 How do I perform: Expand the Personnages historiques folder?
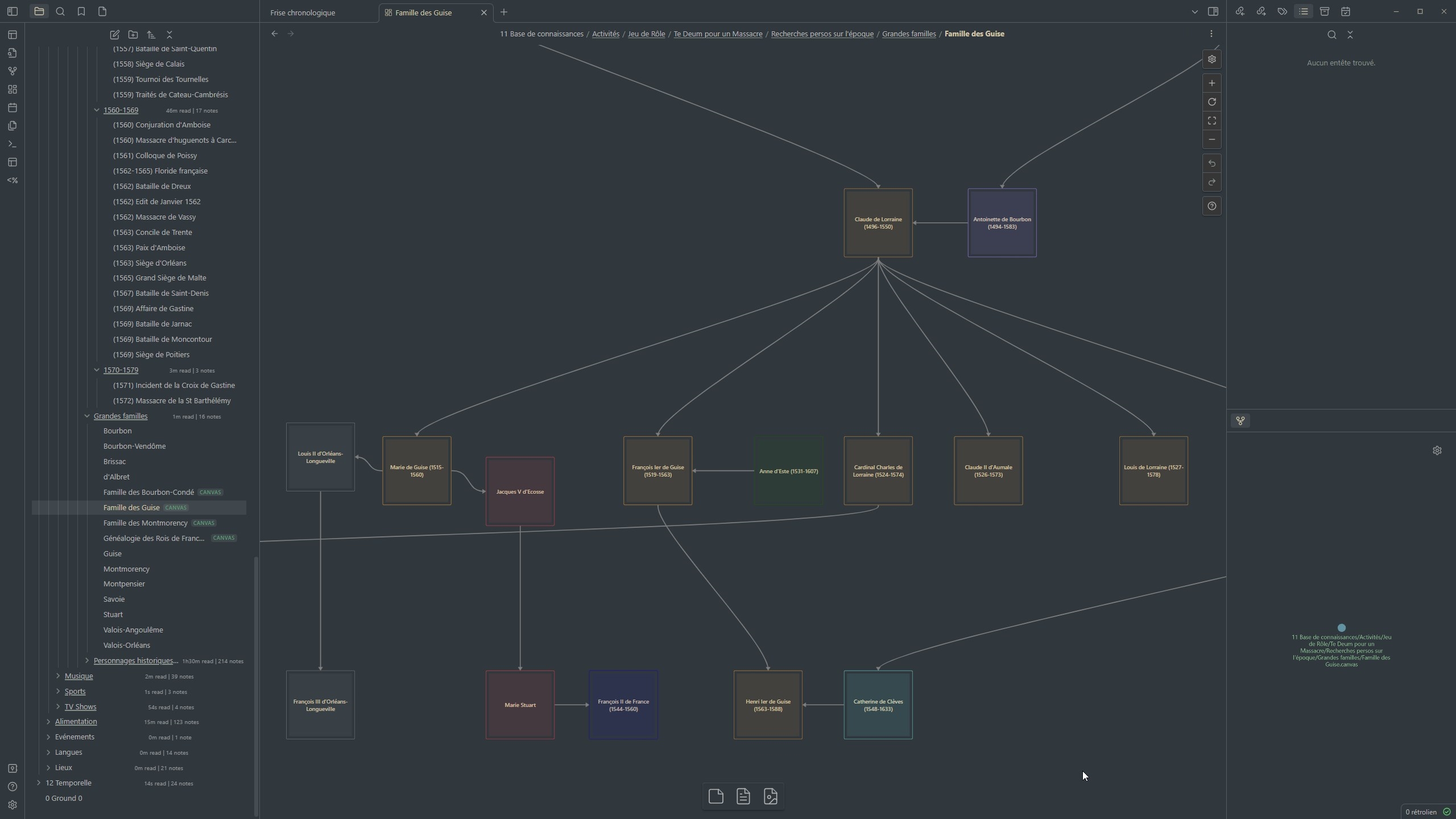(x=87, y=660)
